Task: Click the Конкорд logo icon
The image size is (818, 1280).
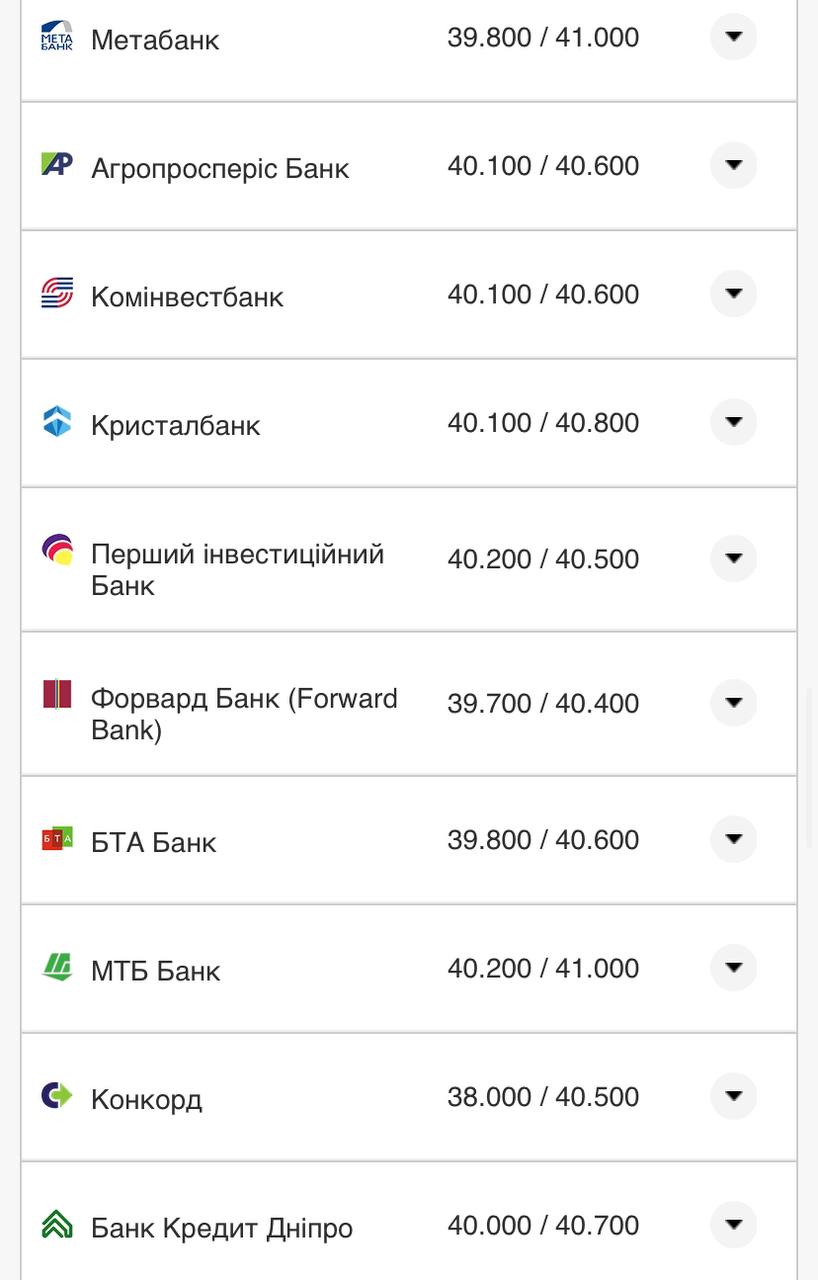Action: [57, 1095]
